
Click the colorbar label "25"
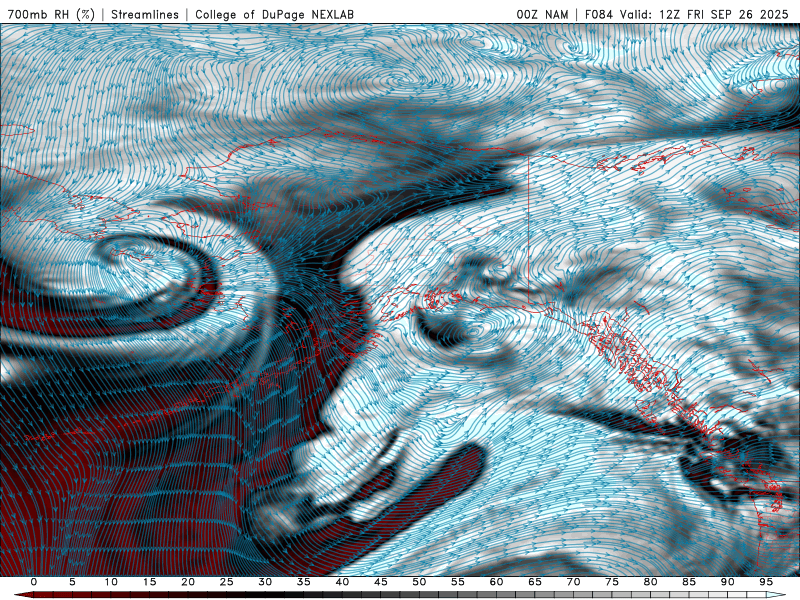(227, 582)
